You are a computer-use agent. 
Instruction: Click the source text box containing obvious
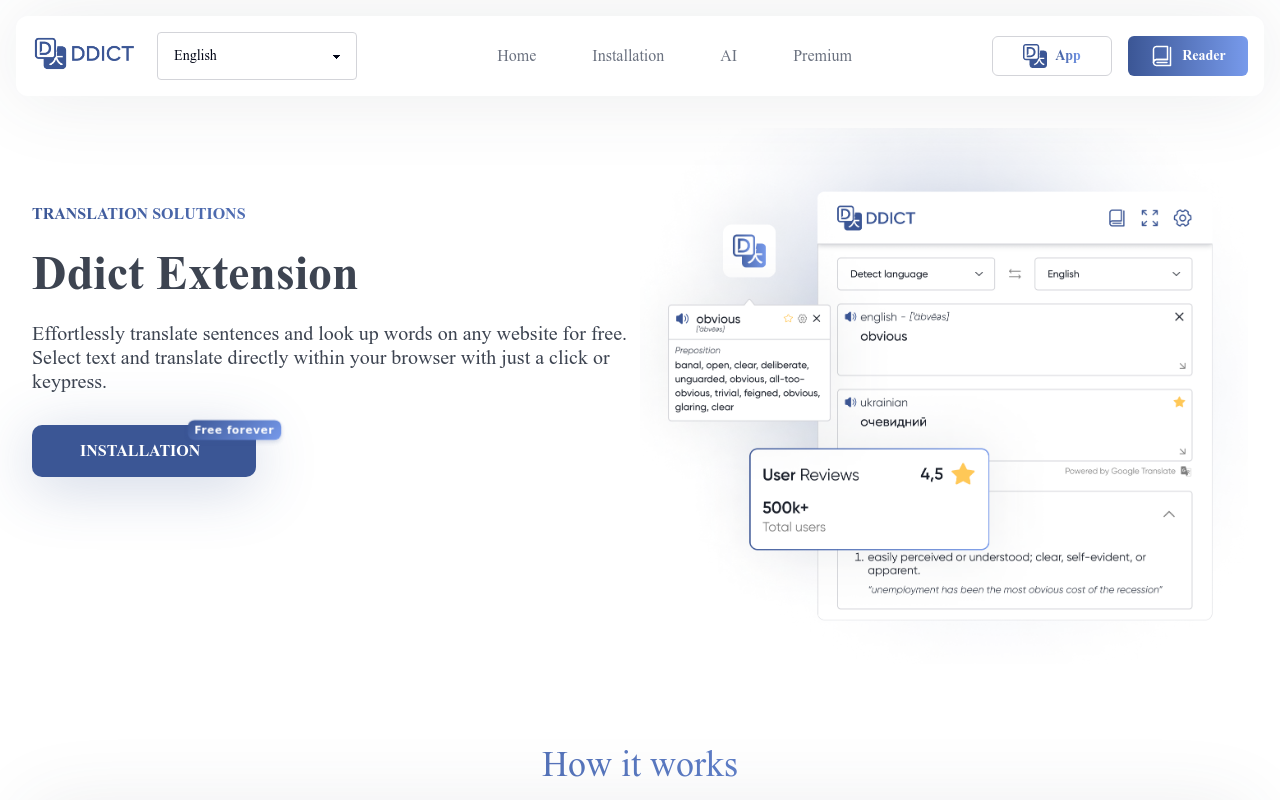click(x=1015, y=340)
